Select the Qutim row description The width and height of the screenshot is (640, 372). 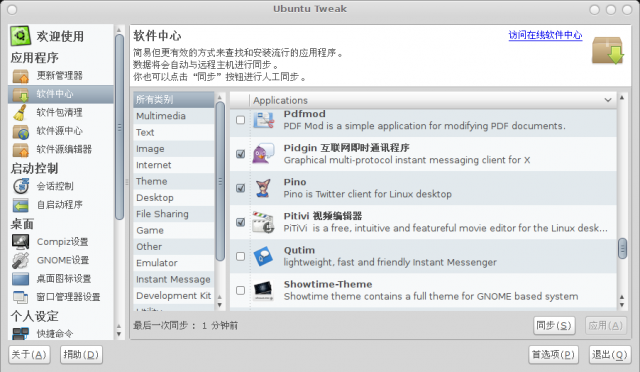coord(390,262)
